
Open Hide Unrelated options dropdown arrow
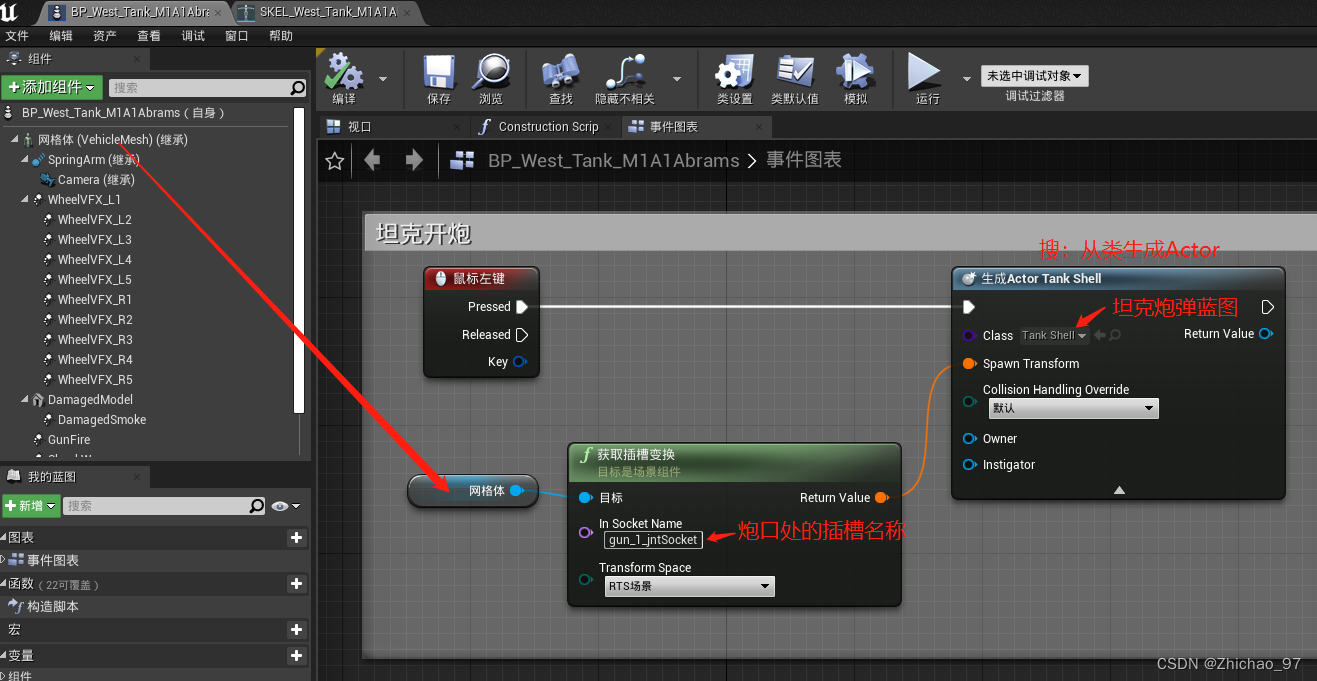click(x=677, y=78)
